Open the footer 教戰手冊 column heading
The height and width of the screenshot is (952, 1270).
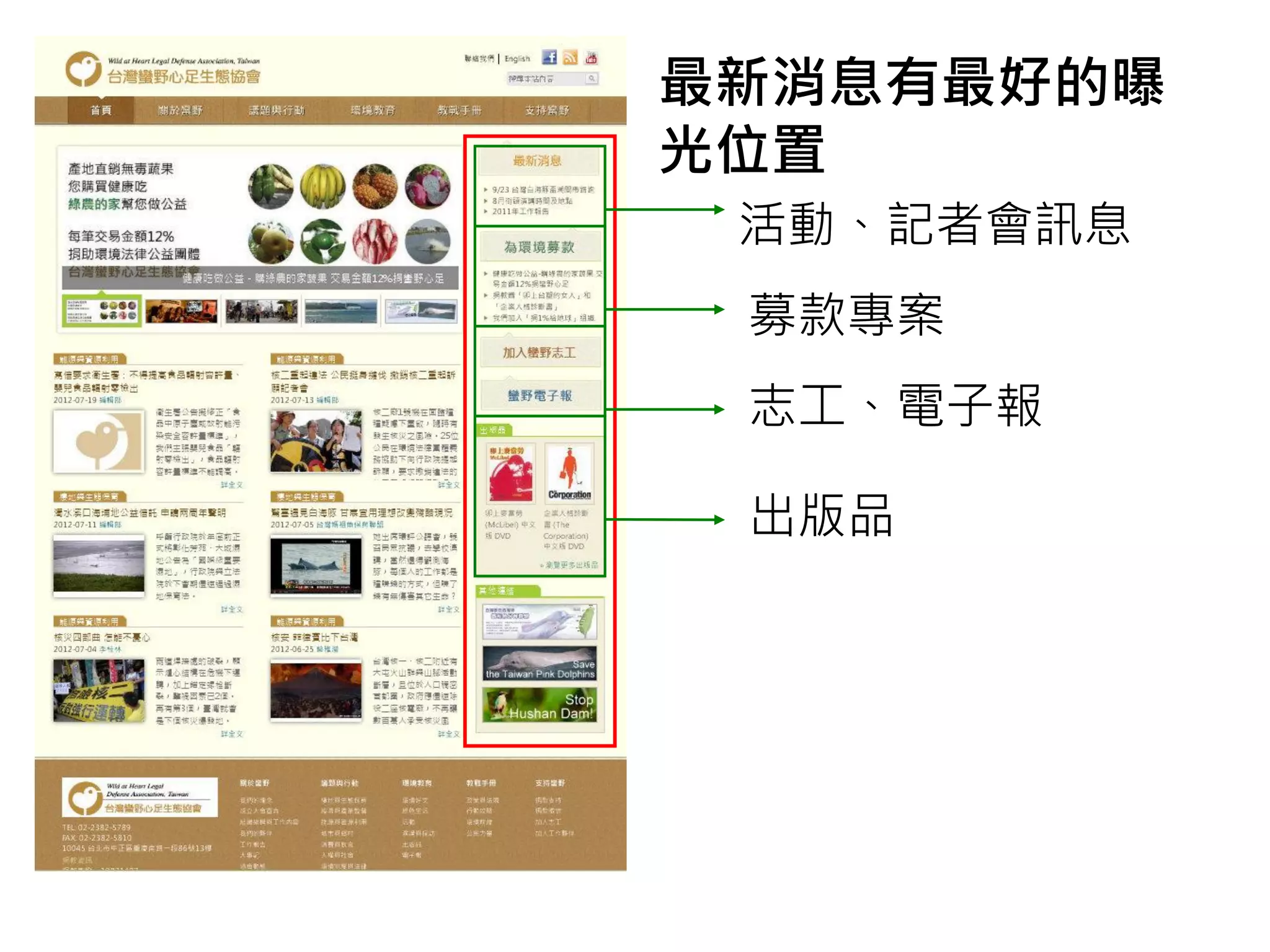pyautogui.click(x=481, y=783)
